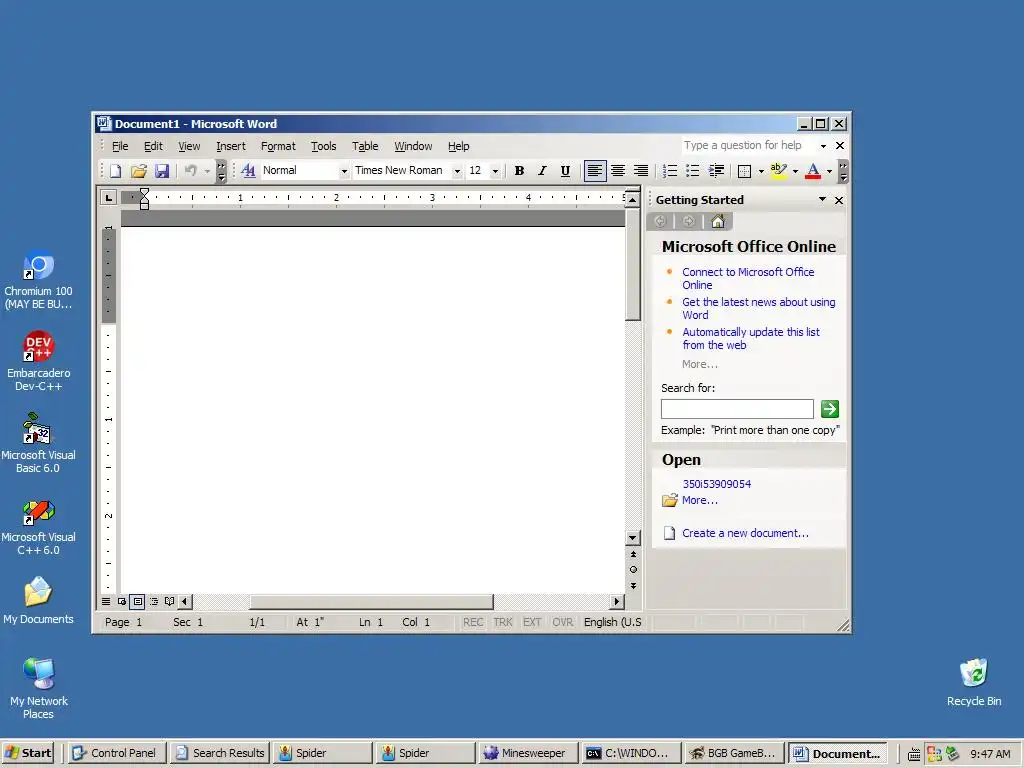Click the Type a question for help box
This screenshot has height=768, width=1024.
[x=748, y=146]
